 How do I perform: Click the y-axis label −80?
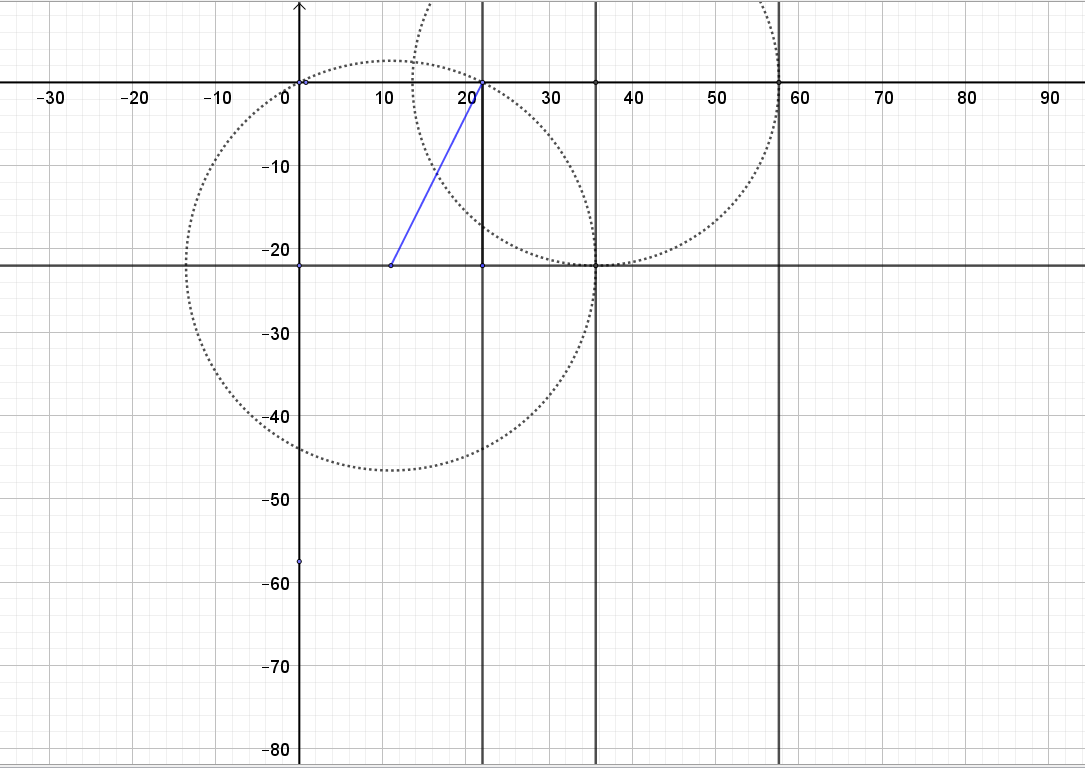tap(275, 750)
